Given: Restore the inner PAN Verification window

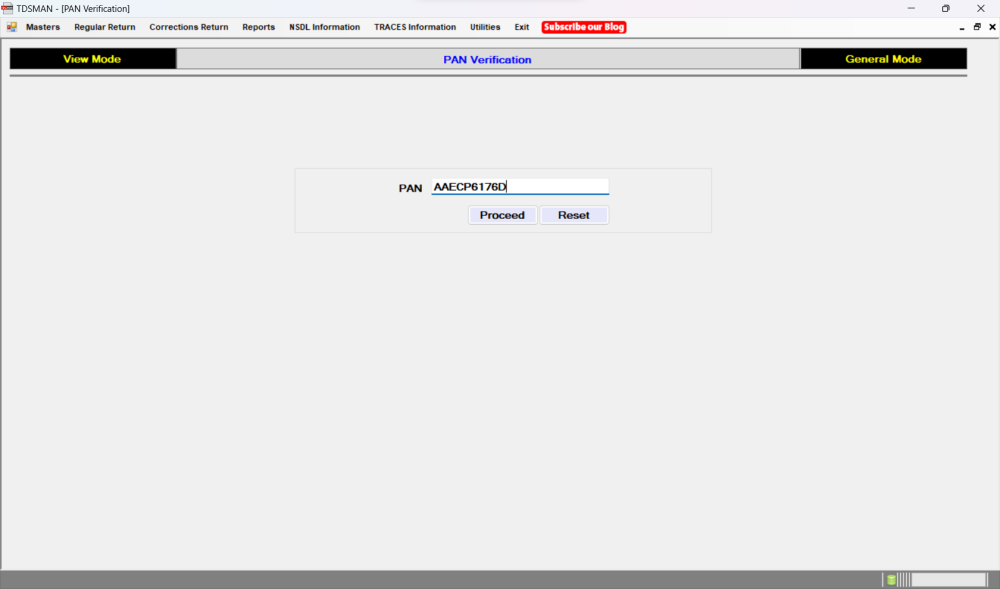Looking at the screenshot, I should click(977, 27).
